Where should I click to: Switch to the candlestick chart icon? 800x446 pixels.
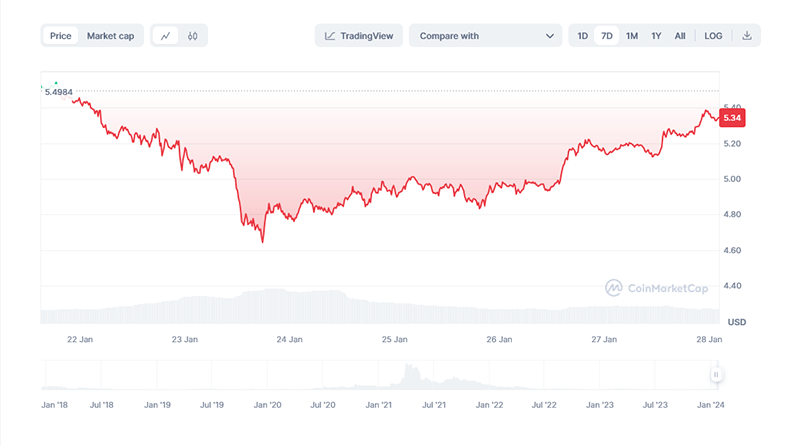coord(193,36)
